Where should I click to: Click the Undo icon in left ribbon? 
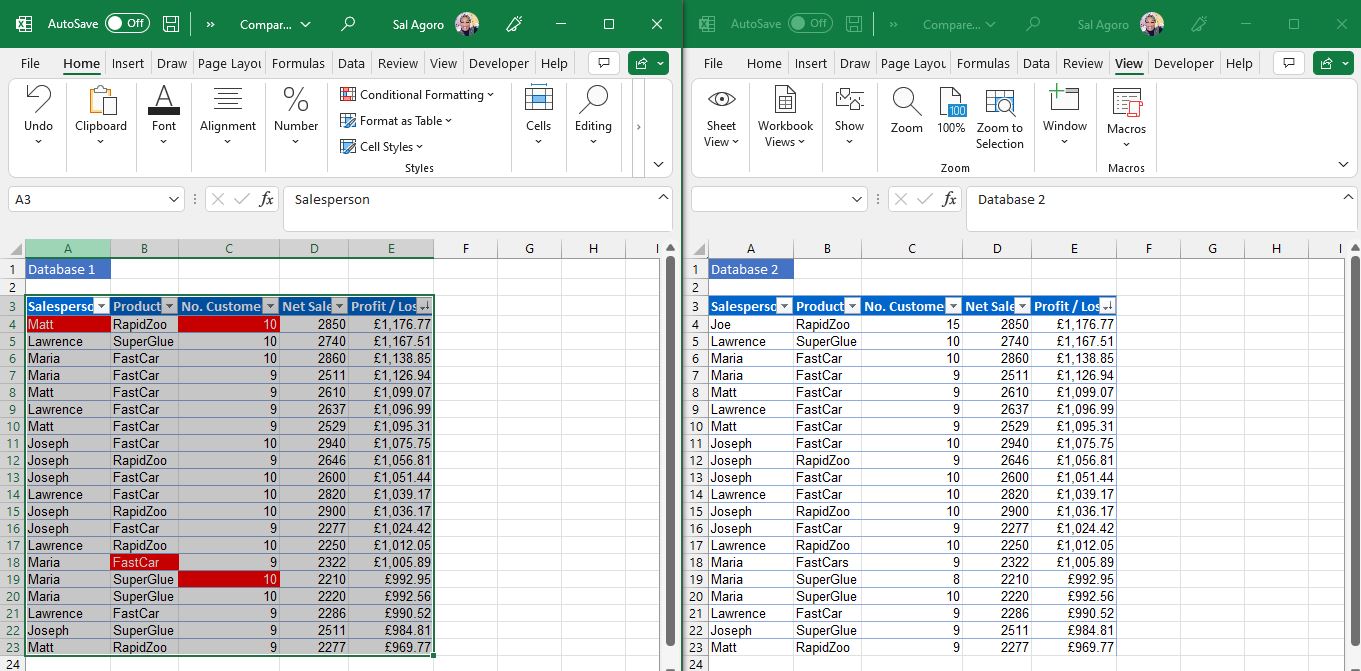(38, 100)
